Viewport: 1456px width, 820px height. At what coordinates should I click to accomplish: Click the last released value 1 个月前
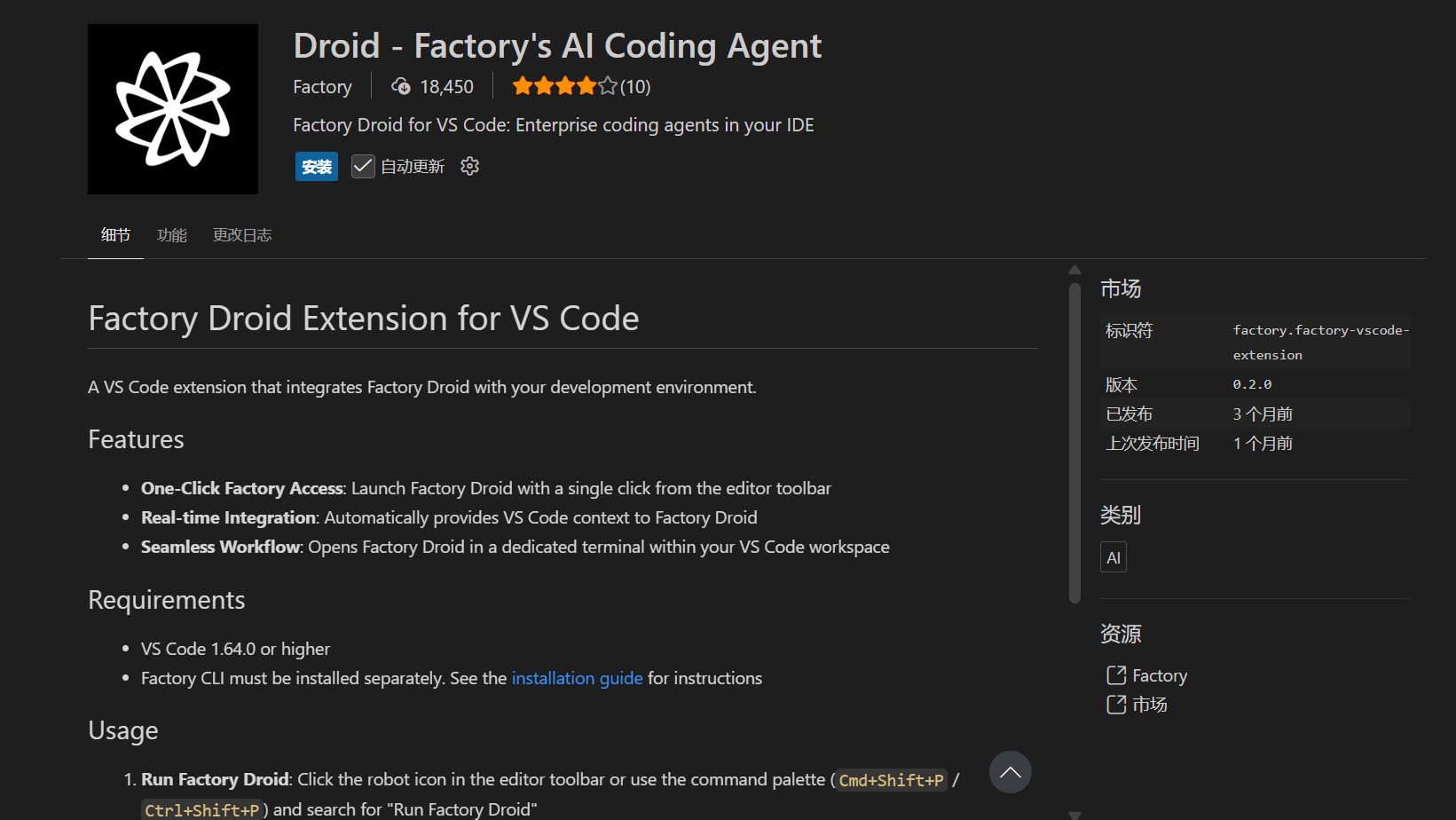1263,444
